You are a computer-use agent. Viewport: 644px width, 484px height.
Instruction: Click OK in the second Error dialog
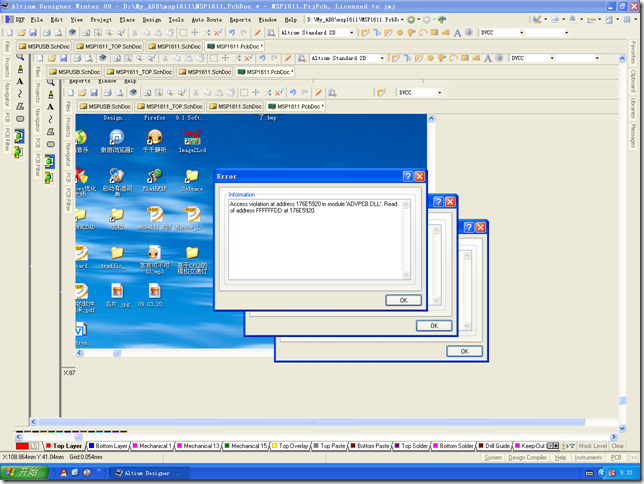(434, 326)
